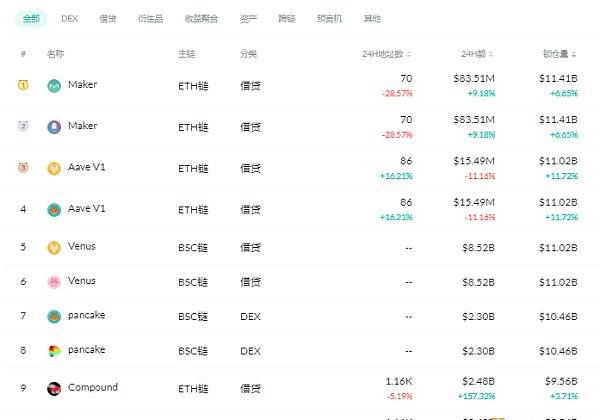The height and width of the screenshot is (420, 600).
Task: Click the bronze third-place medal badge
Action: click(x=23, y=167)
